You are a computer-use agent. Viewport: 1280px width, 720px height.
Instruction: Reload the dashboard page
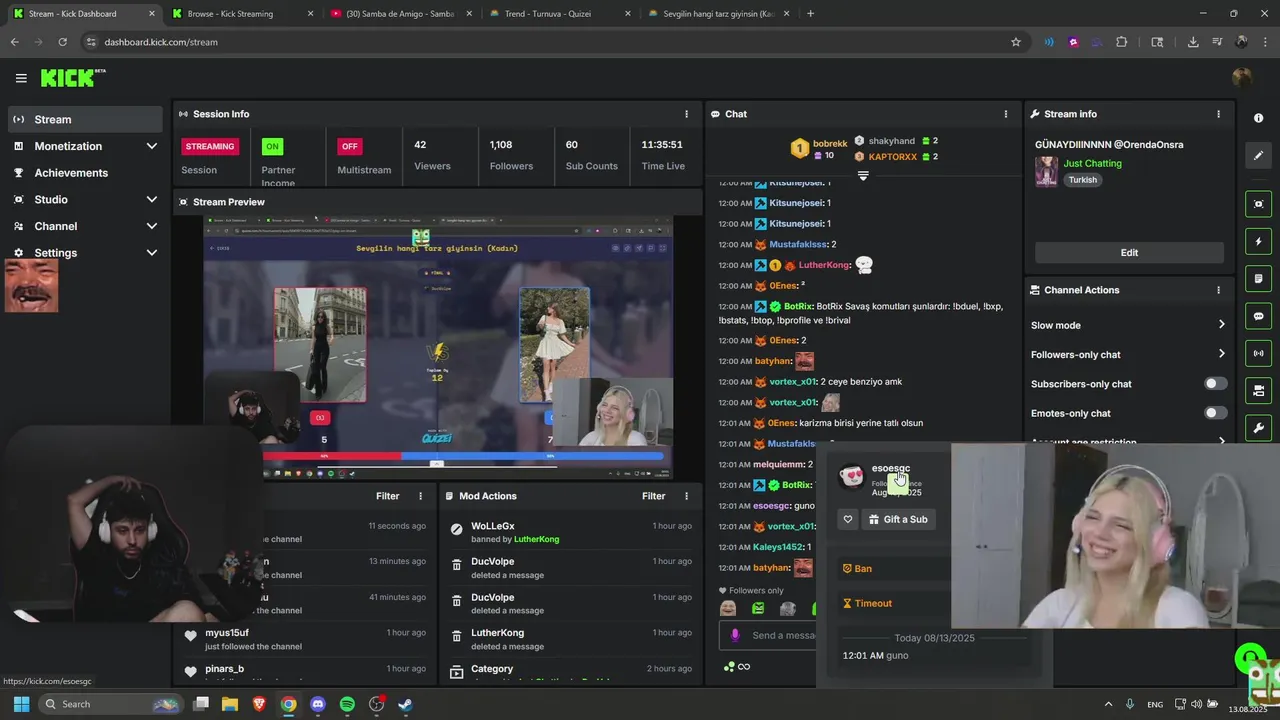pyautogui.click(x=62, y=42)
